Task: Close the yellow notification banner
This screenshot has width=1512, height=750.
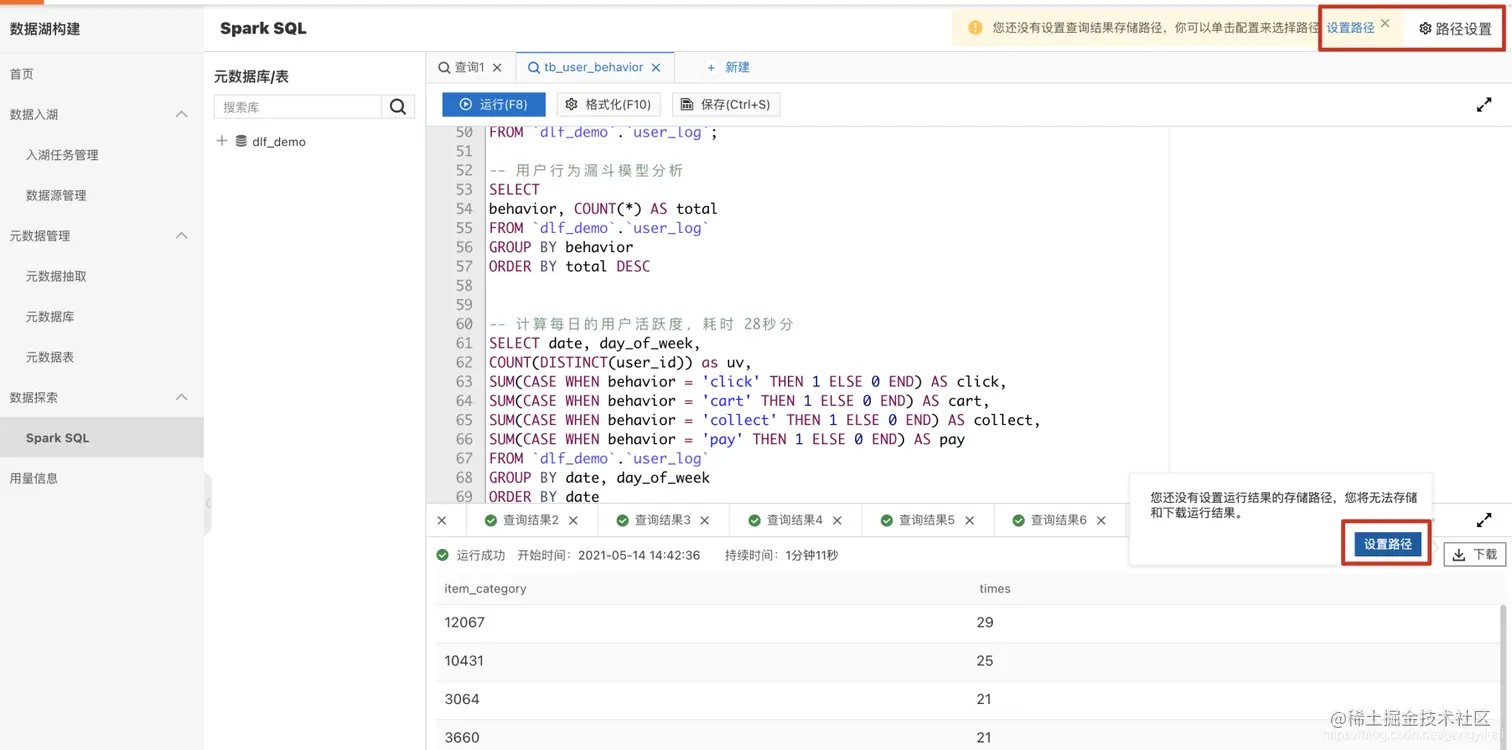Action: tap(1385, 23)
